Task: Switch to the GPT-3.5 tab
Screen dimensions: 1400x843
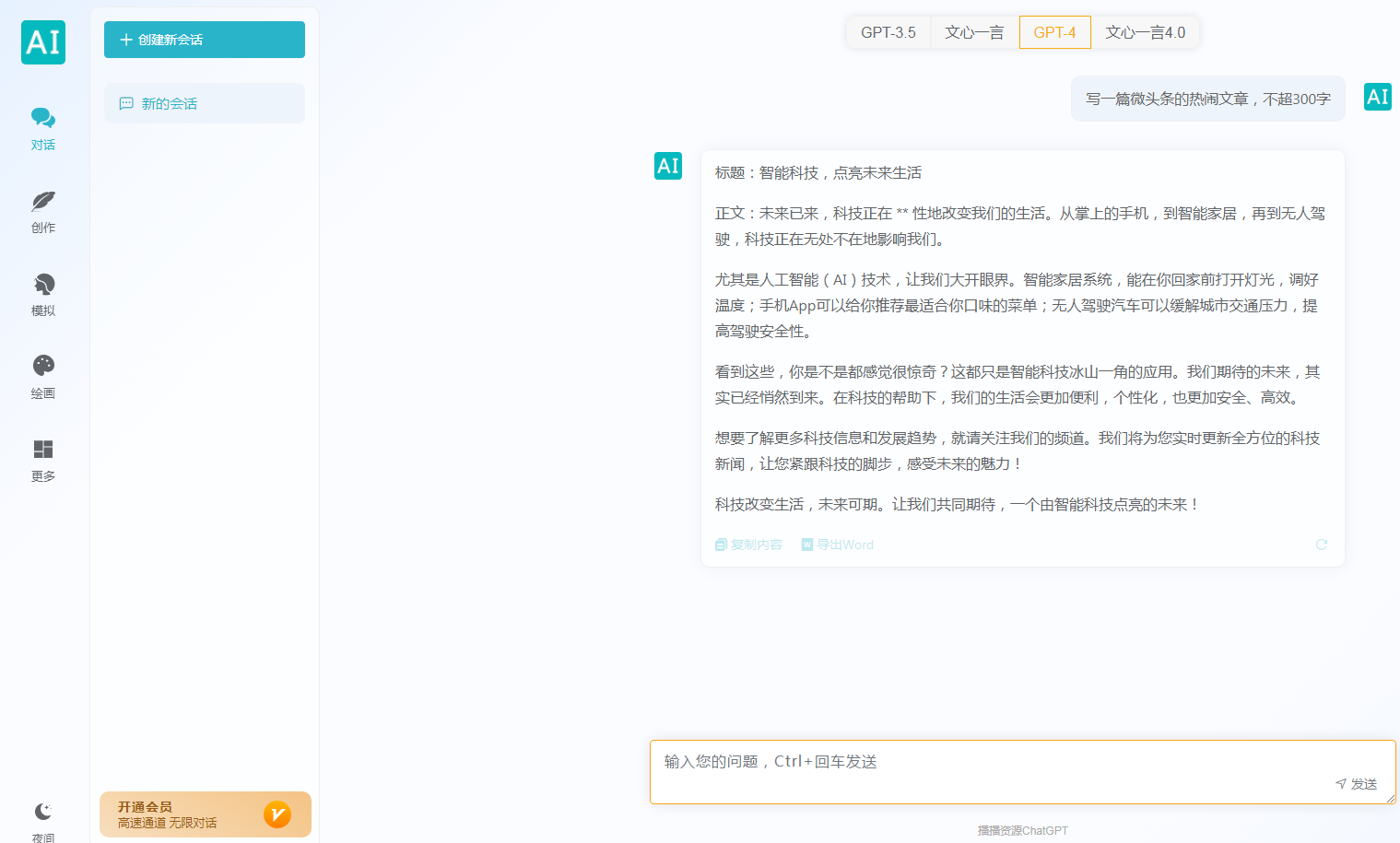Action: 888,31
